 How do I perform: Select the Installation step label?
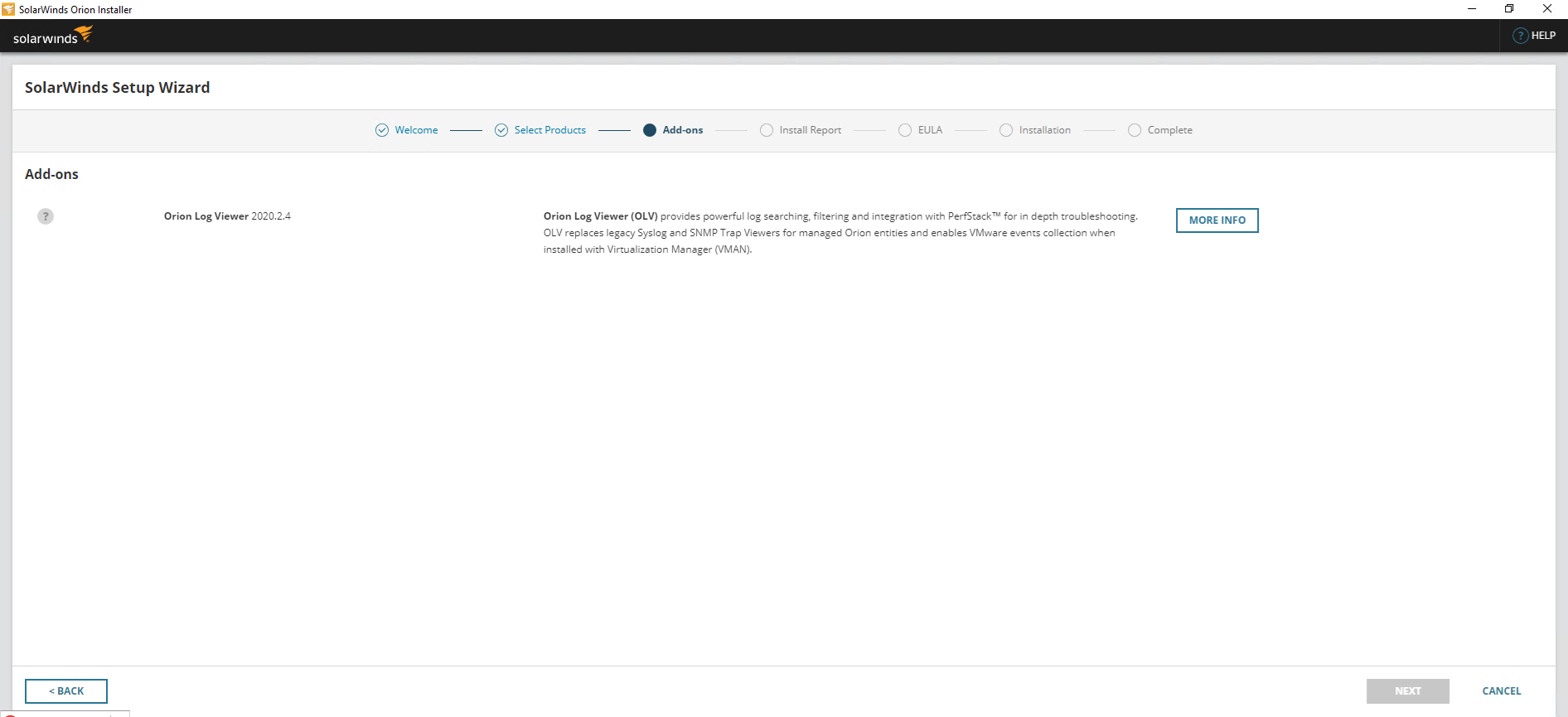[1045, 130]
